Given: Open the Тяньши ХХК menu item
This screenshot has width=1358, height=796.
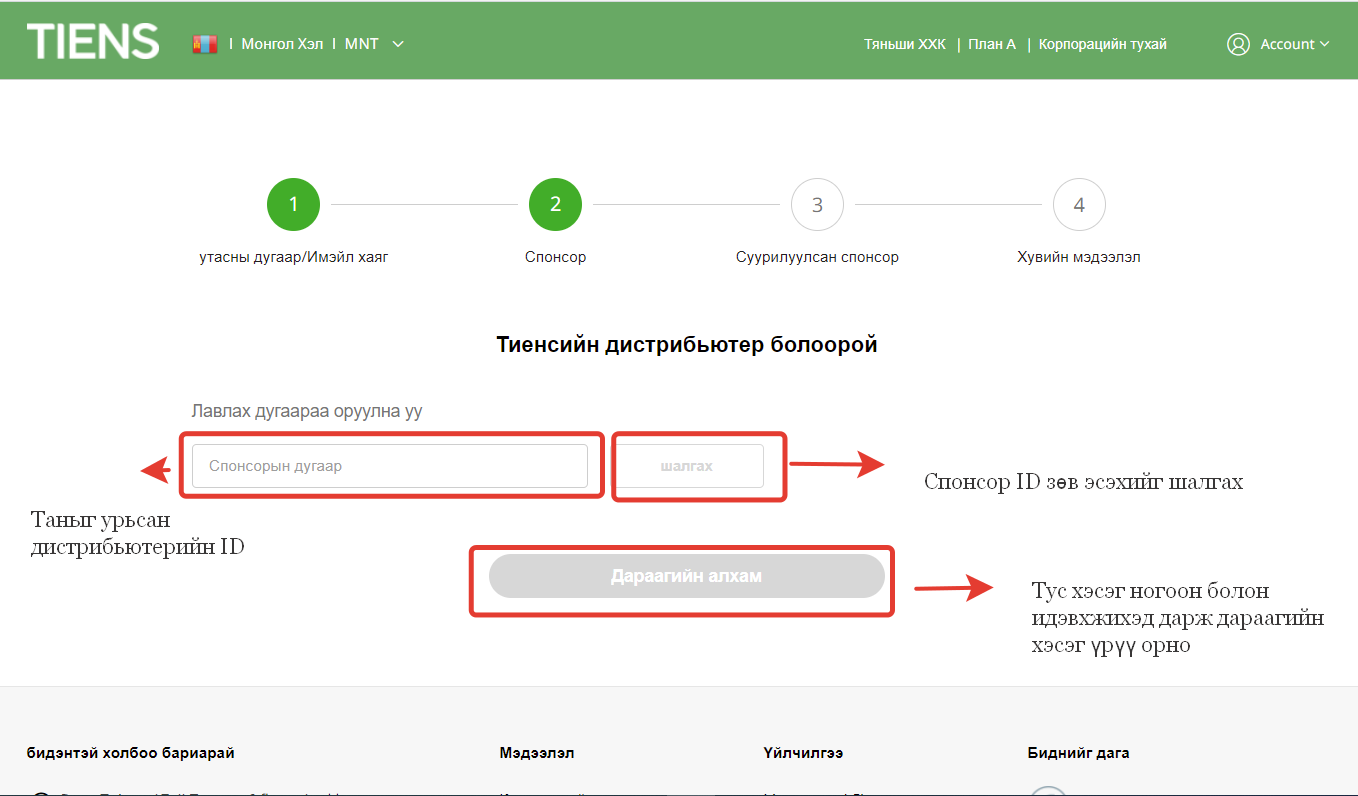Looking at the screenshot, I should click(x=904, y=44).
